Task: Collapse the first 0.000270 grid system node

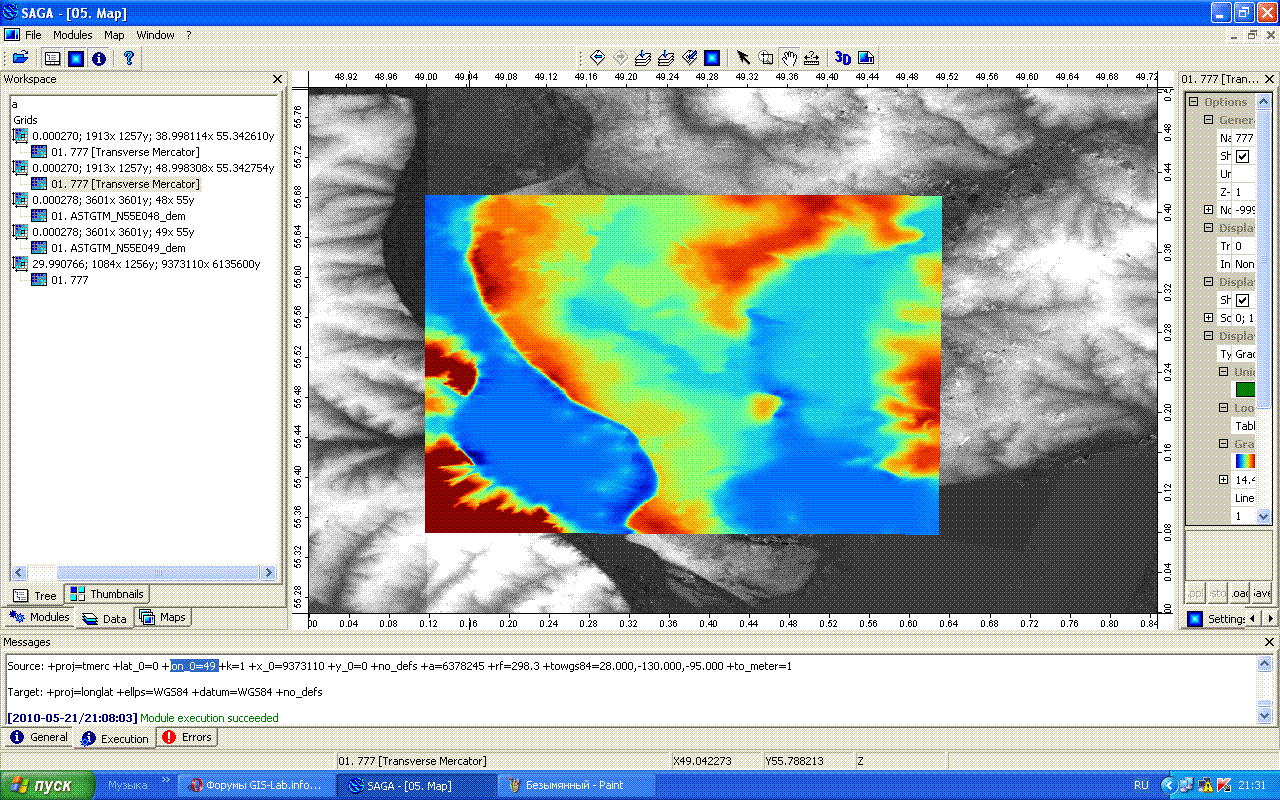Action: (x=19, y=136)
